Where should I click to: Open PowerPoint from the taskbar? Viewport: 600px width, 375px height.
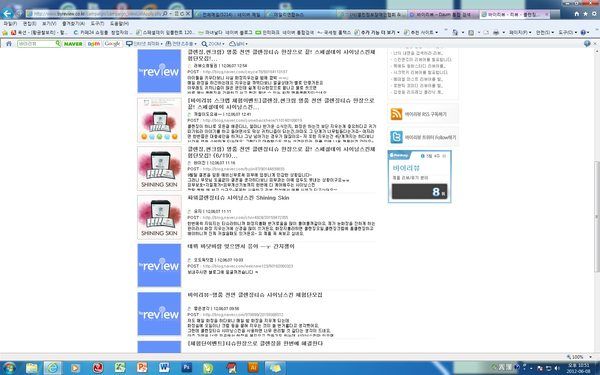click(142, 368)
